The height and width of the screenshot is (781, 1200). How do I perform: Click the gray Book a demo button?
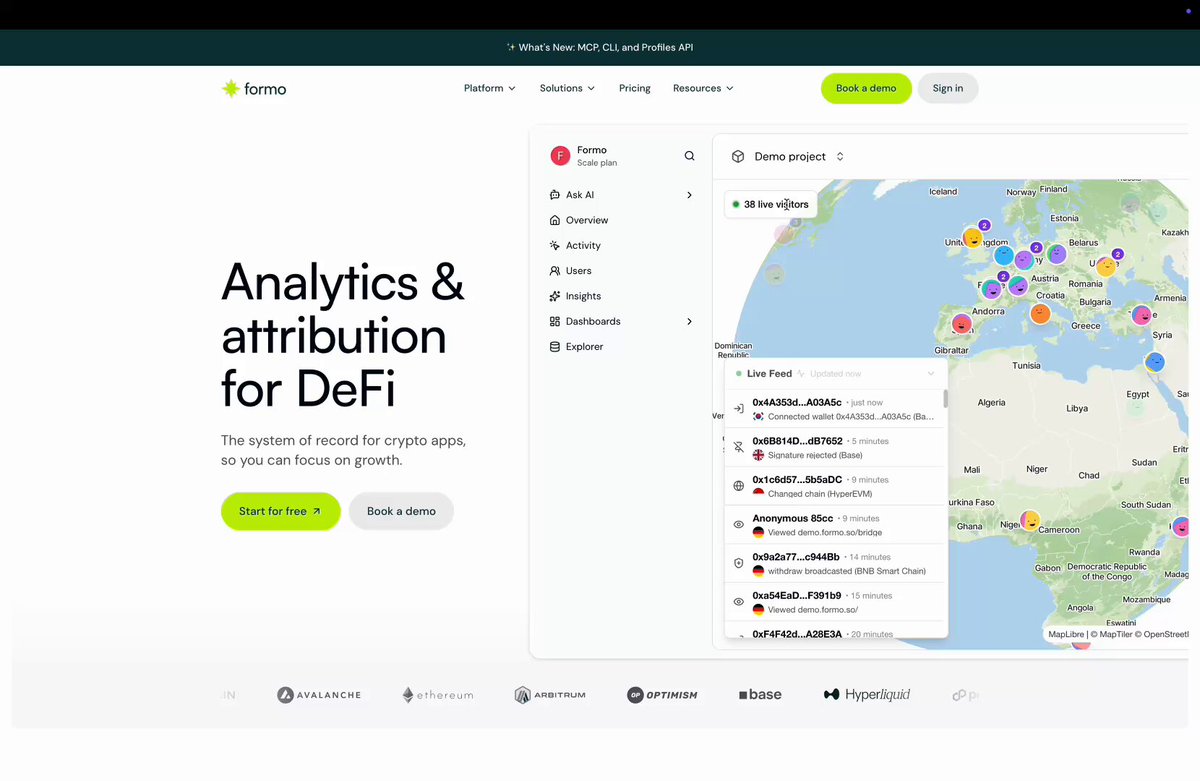(401, 511)
